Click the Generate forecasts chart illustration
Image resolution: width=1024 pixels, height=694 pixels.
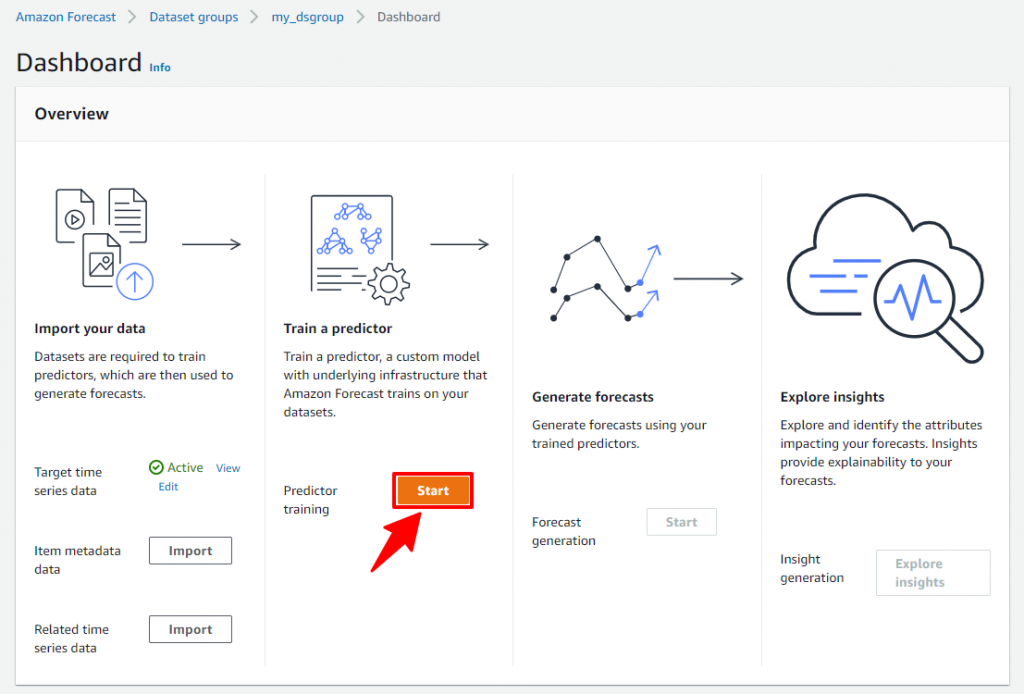click(606, 279)
